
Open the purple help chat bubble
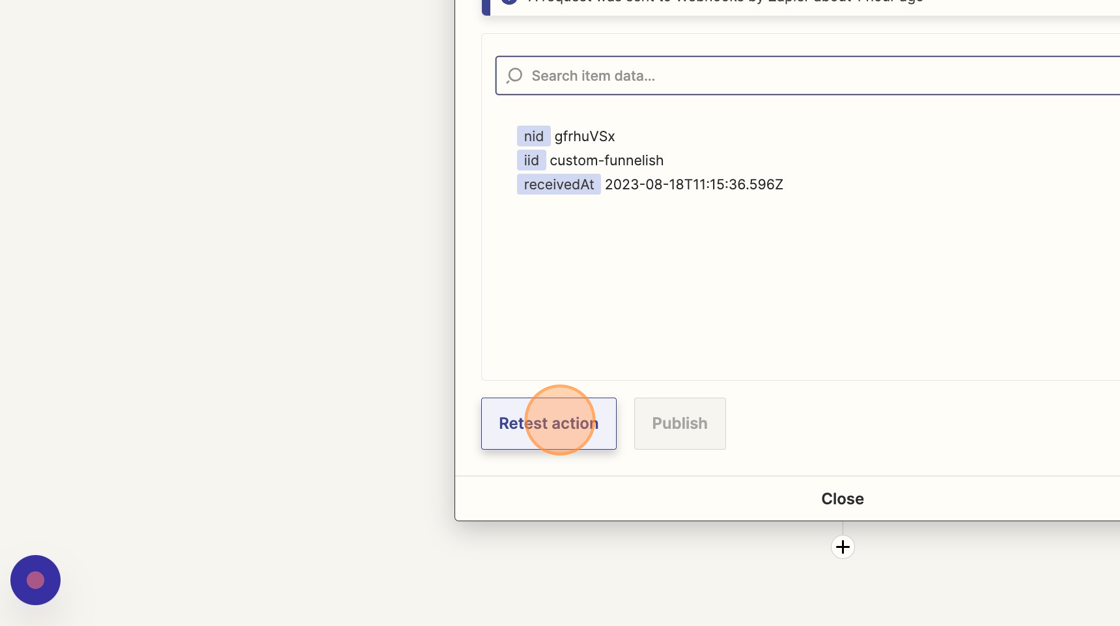[35, 580]
